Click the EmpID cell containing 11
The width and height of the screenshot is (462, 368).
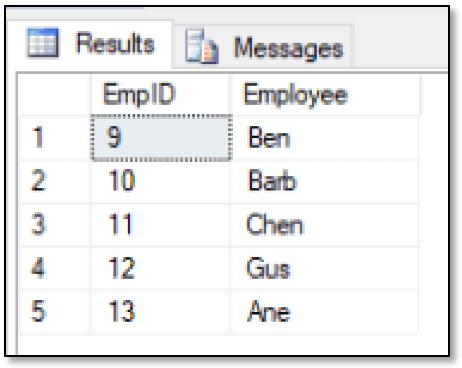point(160,224)
